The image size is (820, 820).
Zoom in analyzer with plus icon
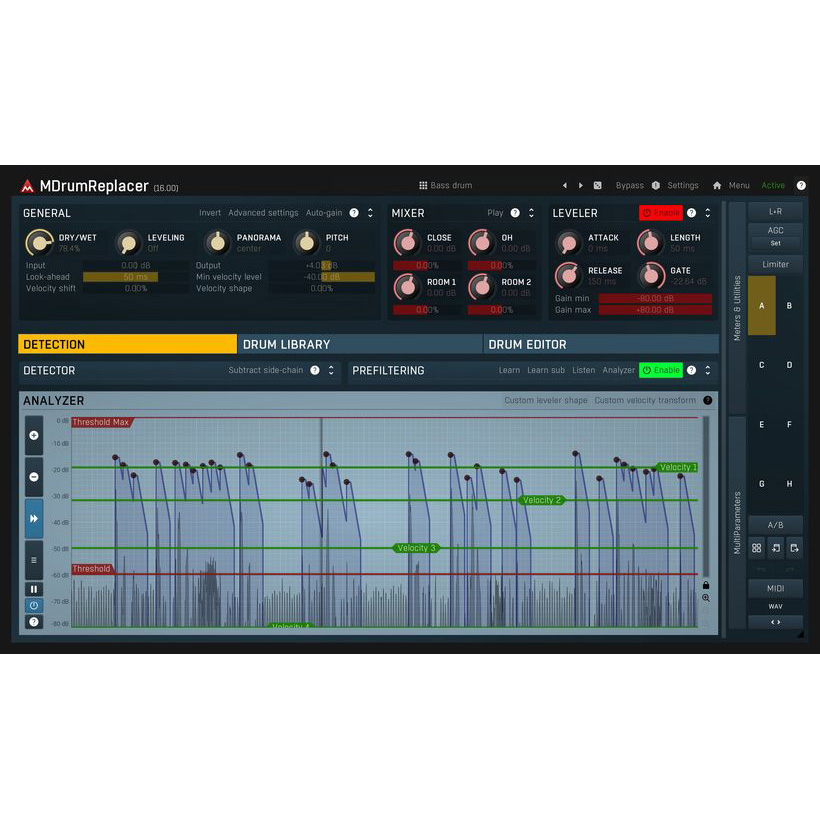point(34,435)
